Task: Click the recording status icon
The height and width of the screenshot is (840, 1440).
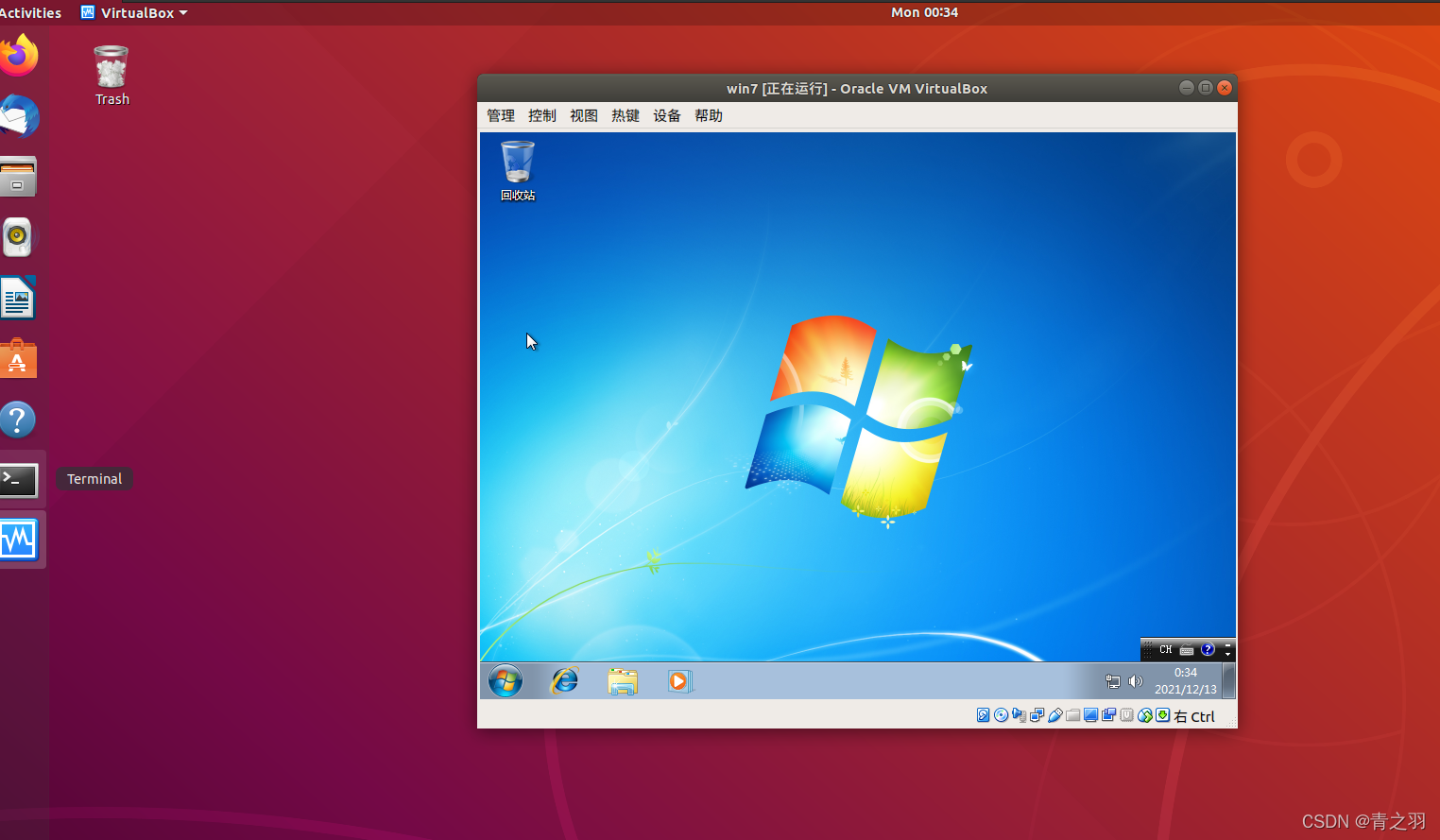Action: click(1108, 715)
